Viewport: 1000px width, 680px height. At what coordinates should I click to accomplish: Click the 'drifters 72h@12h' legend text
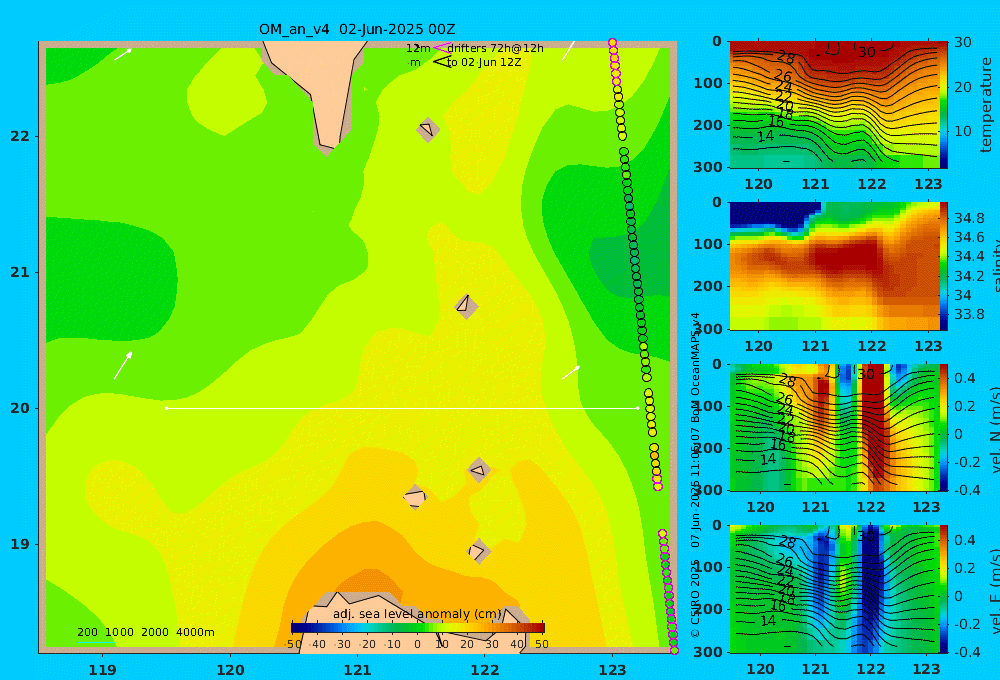tap(495, 48)
